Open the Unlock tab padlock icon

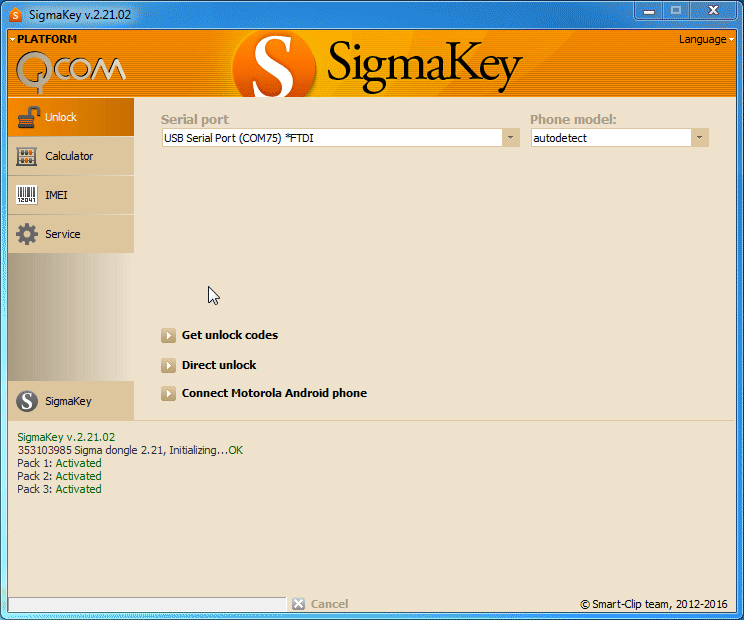[28, 117]
